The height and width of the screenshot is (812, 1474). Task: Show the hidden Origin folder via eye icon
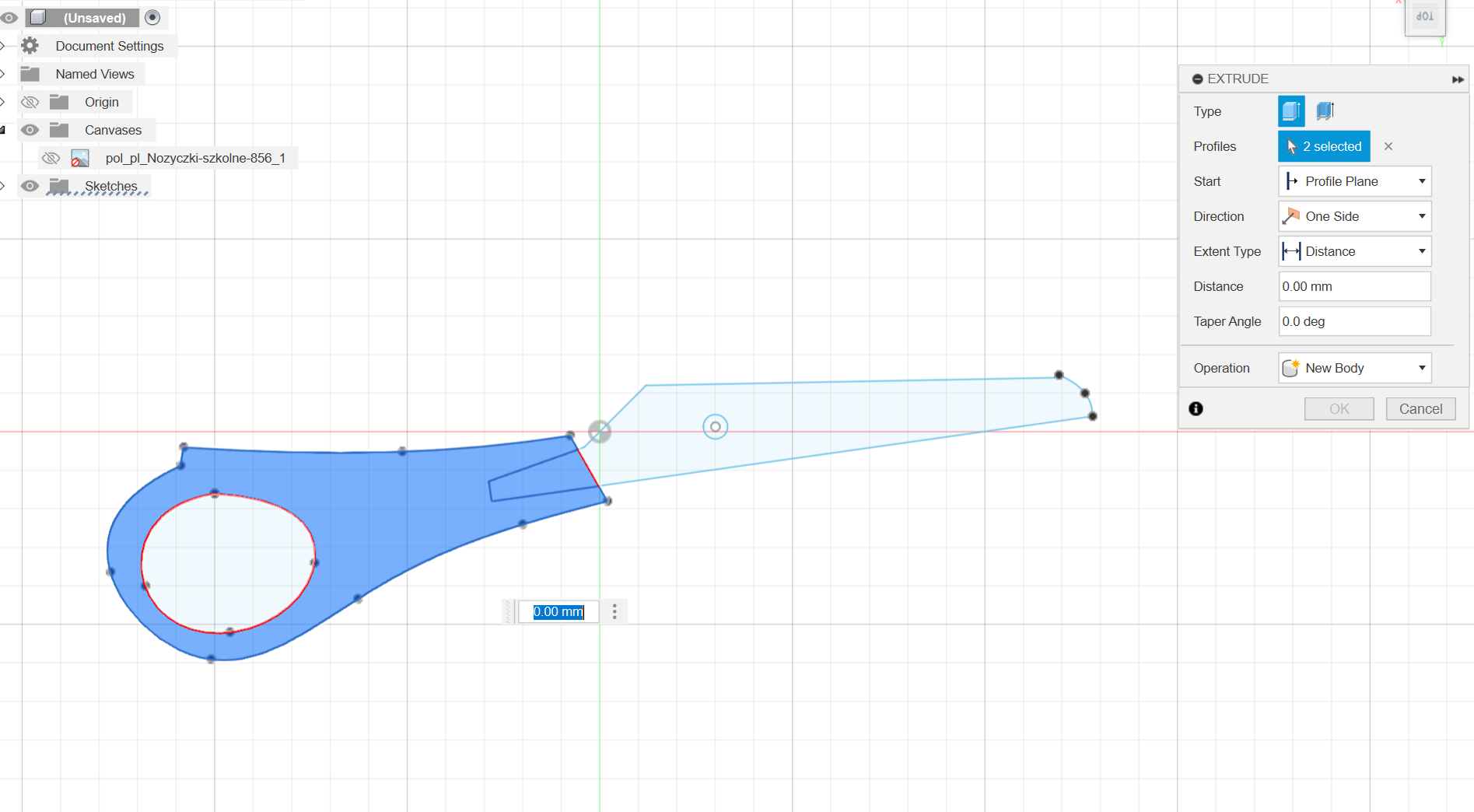(30, 102)
